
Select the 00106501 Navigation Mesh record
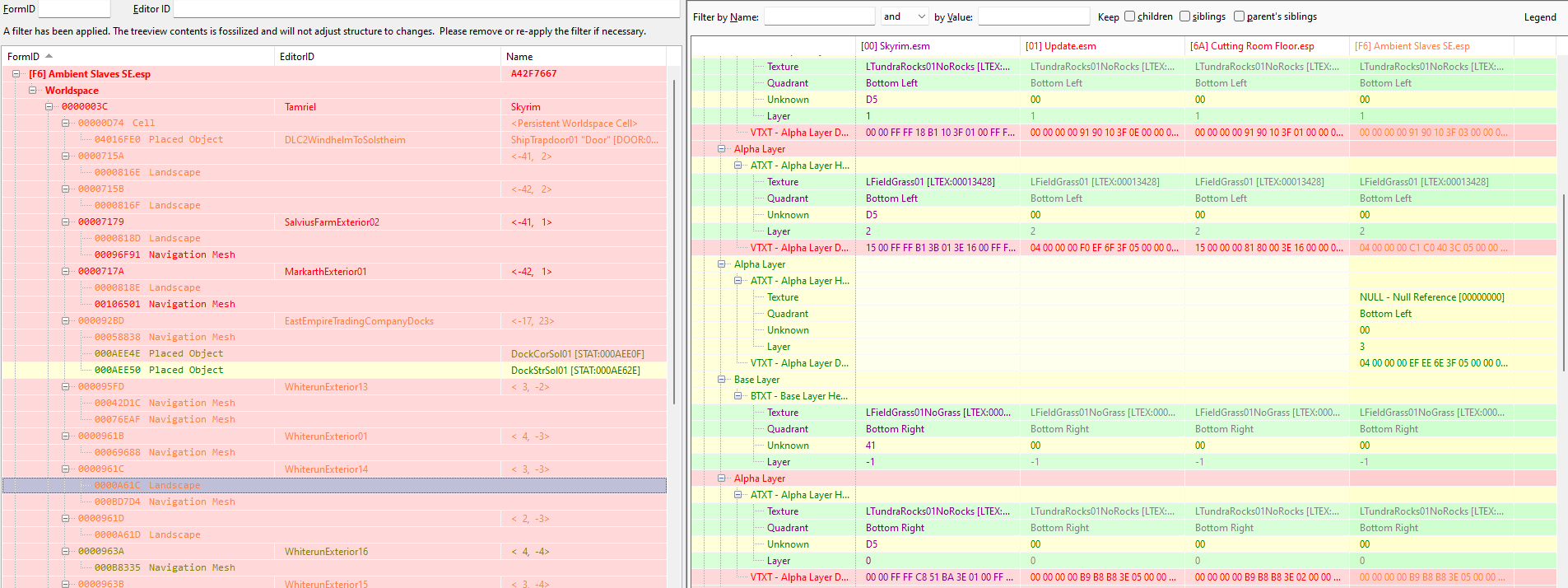click(334, 304)
